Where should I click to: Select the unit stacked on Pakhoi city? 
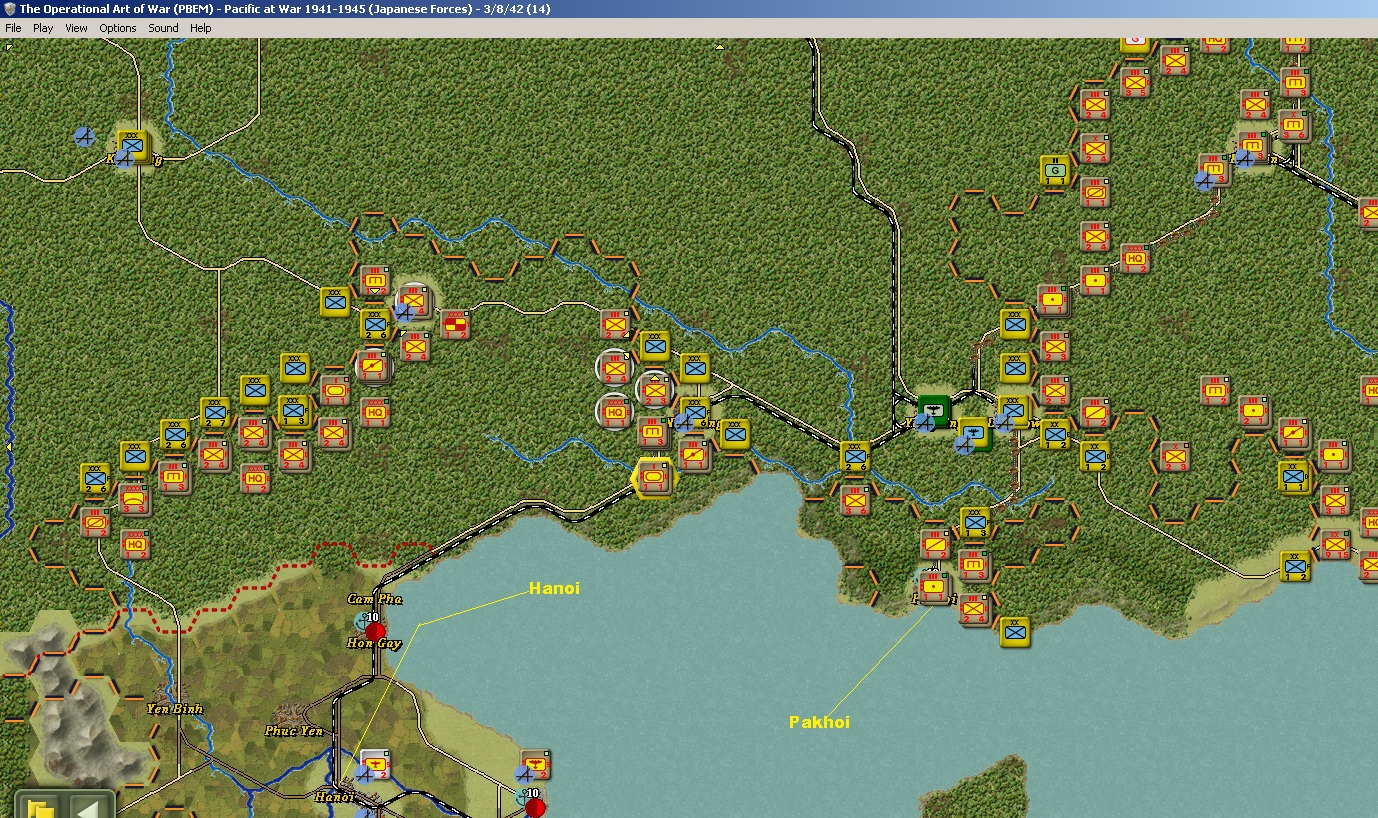click(935, 587)
